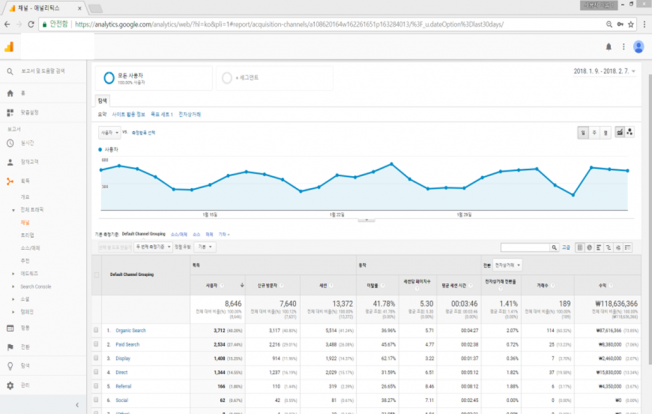652x414 pixels.
Task: Switch to Site Usage tab
Action: tap(128, 114)
